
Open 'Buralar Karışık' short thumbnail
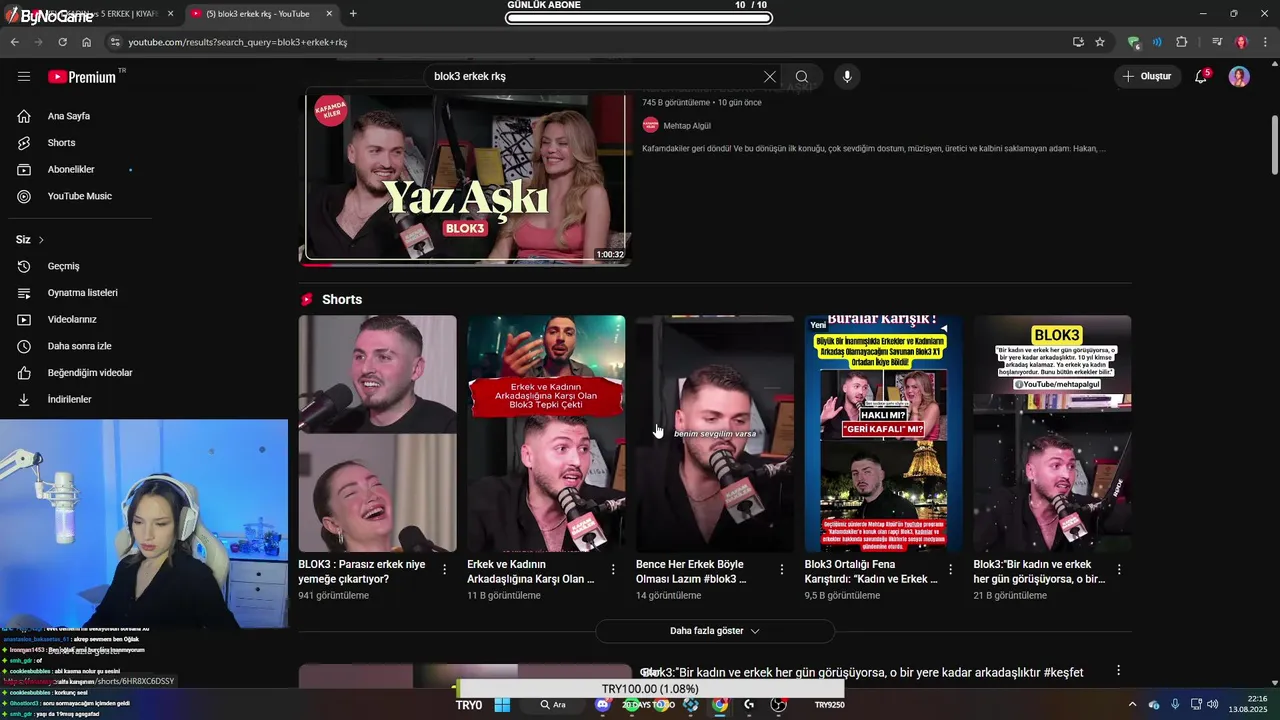click(x=884, y=434)
